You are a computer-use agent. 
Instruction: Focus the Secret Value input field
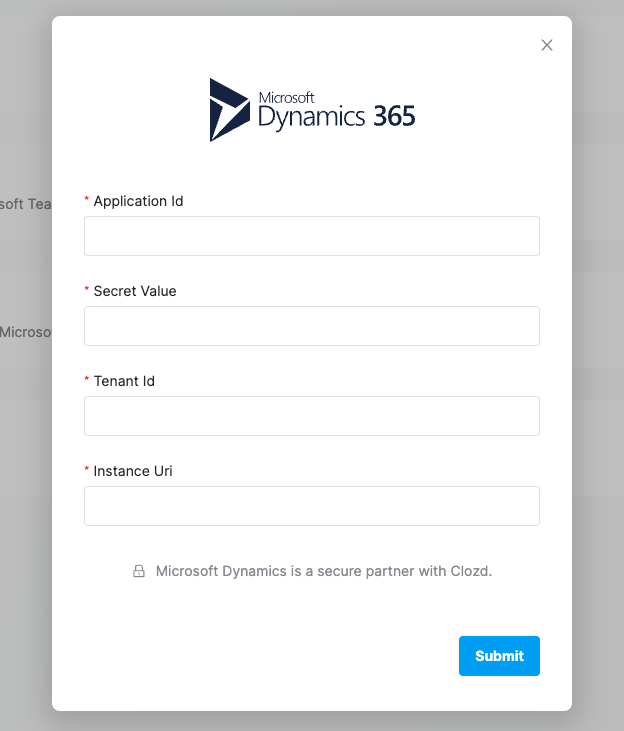coord(312,326)
